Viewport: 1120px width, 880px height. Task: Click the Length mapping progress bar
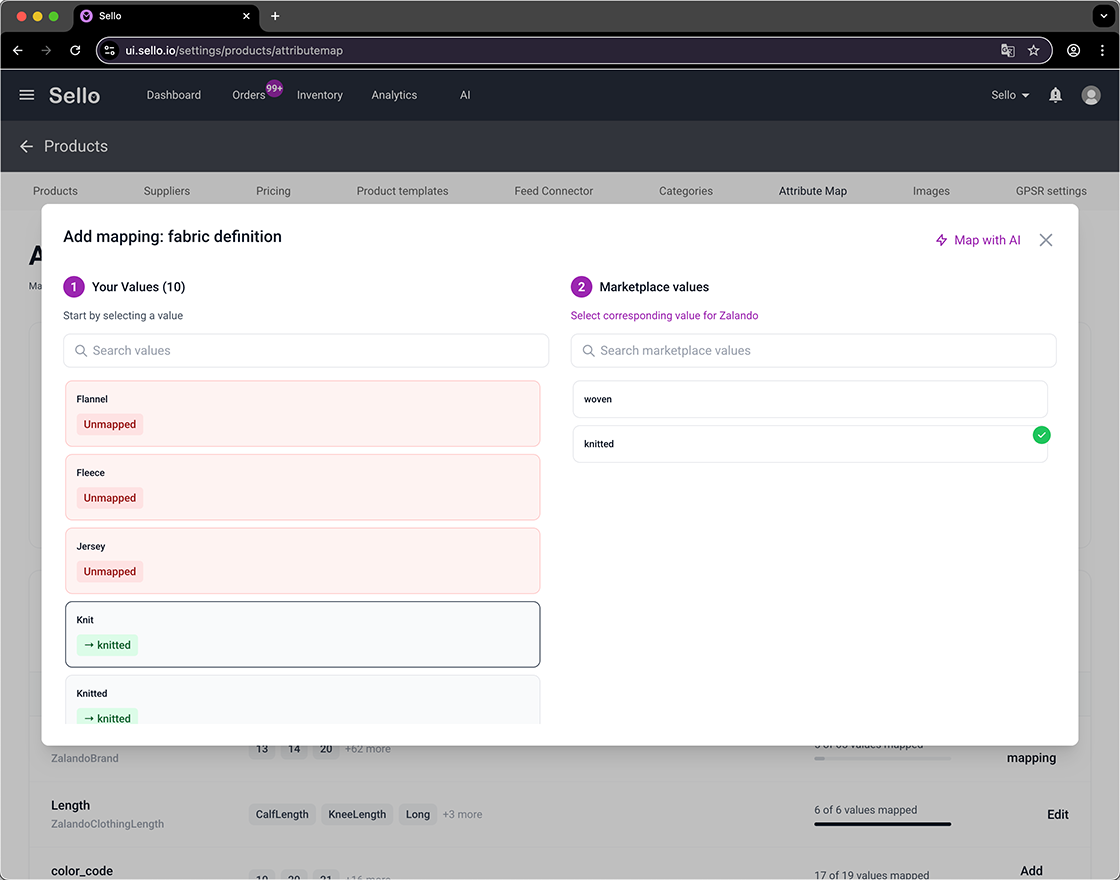click(x=881, y=824)
